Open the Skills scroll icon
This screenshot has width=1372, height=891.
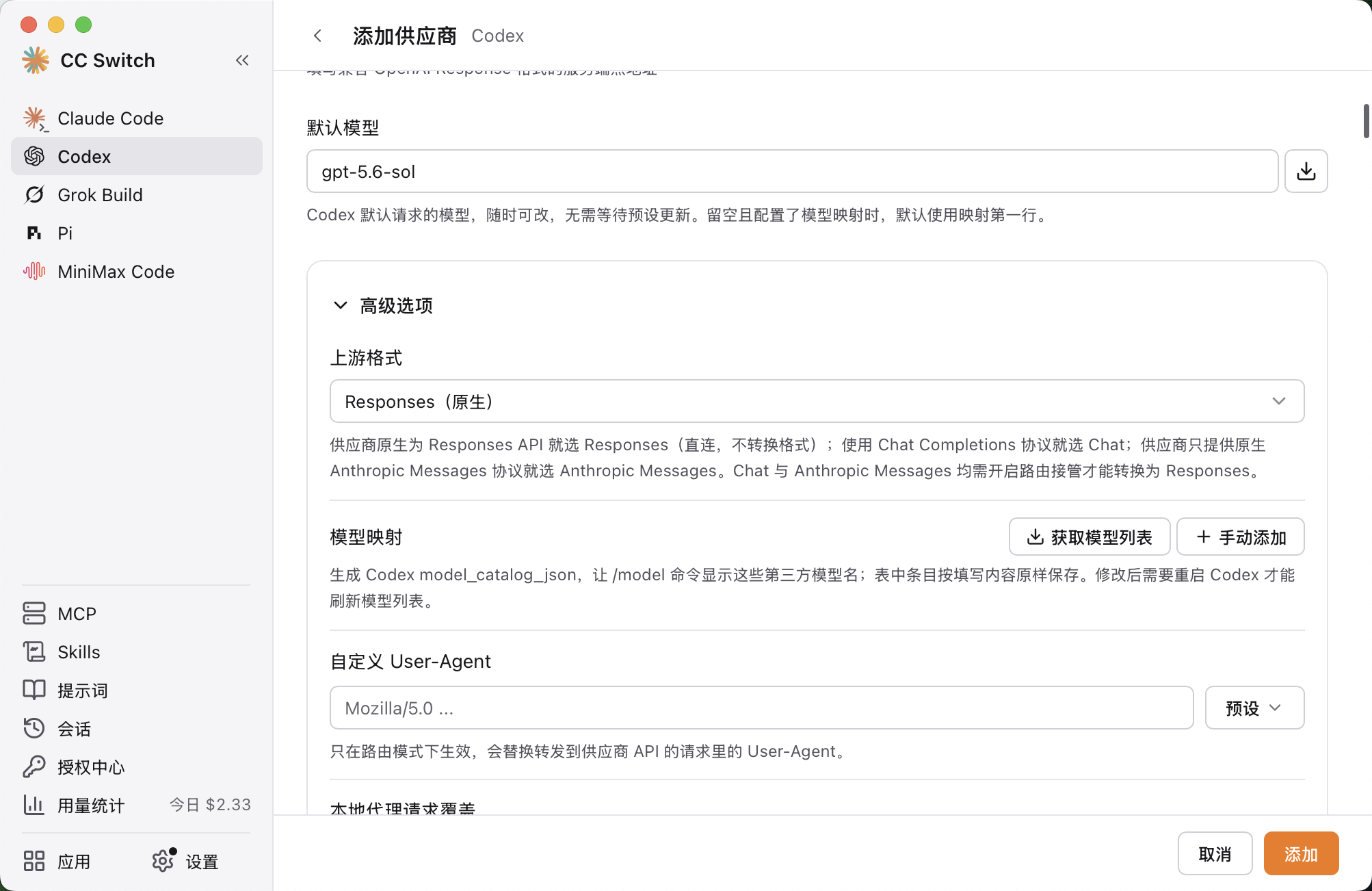click(34, 652)
